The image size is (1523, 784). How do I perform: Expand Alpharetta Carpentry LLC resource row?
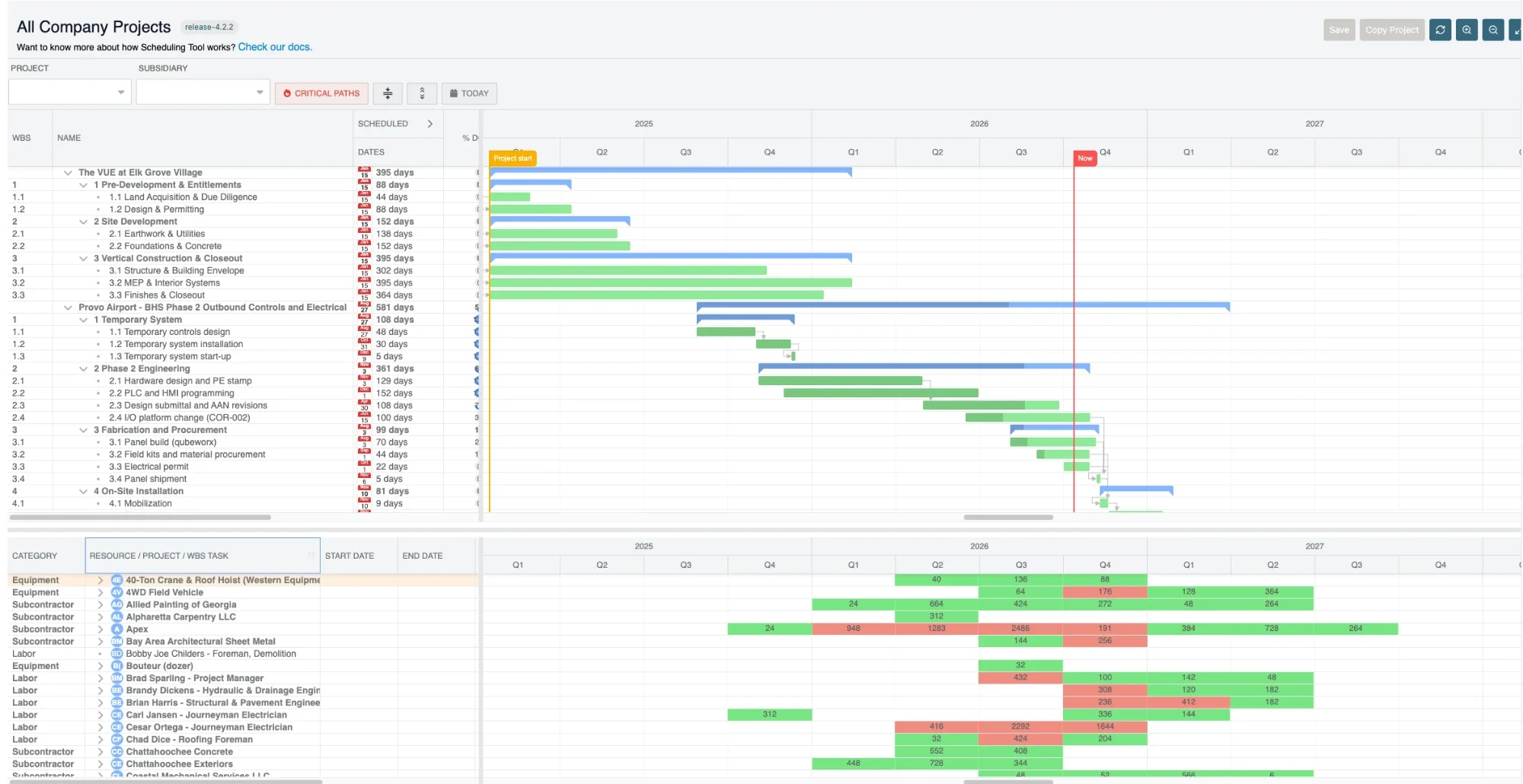(100, 617)
